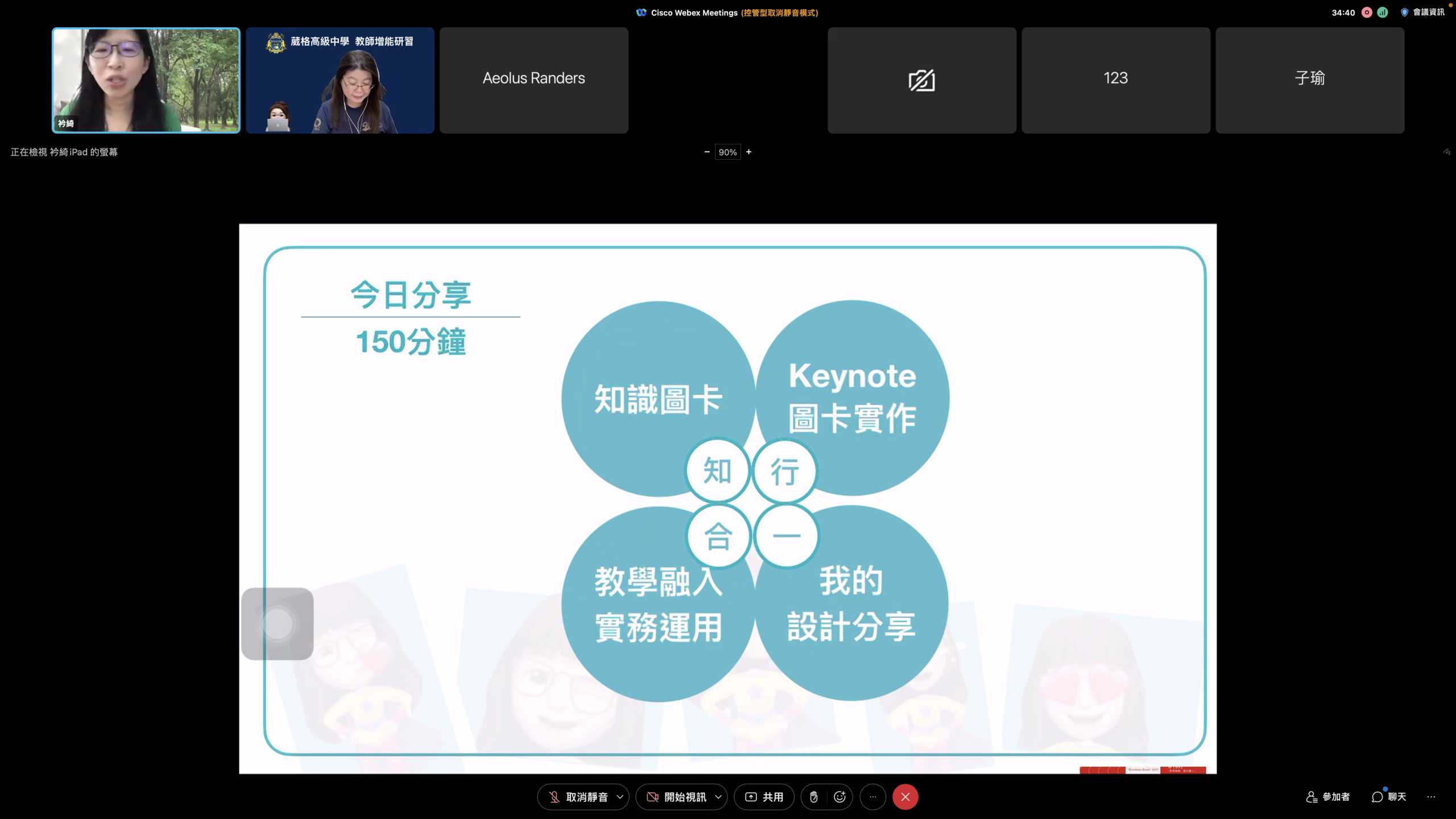
Task: Click the 共用 share content button
Action: [764, 797]
